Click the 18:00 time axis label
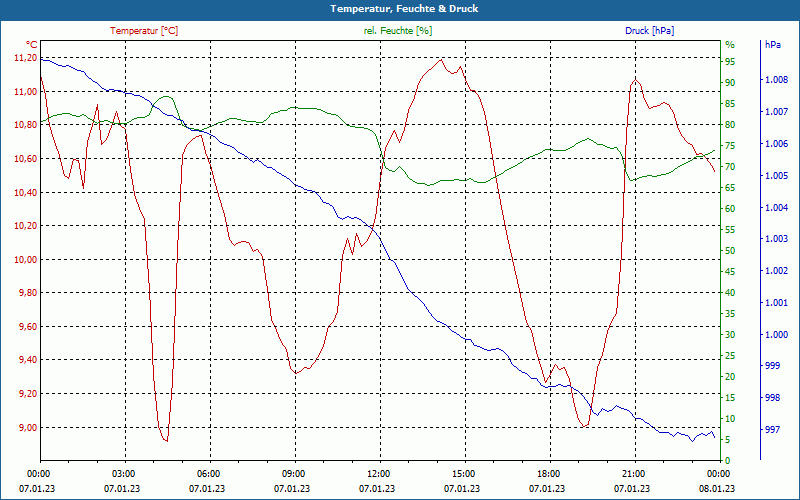Viewport: 800px width, 500px height. 547,473
